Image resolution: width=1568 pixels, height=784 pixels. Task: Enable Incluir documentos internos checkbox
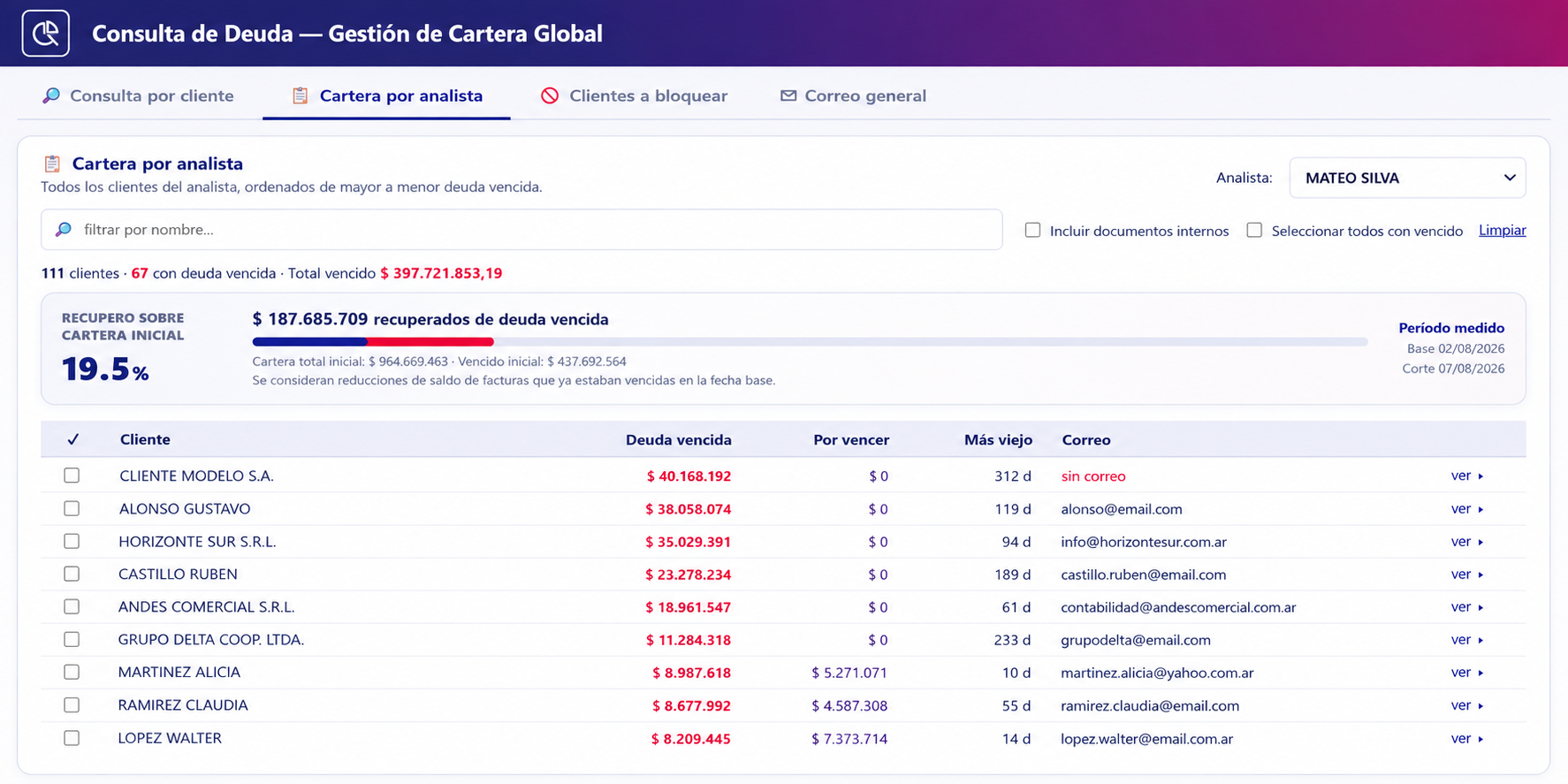(1032, 230)
